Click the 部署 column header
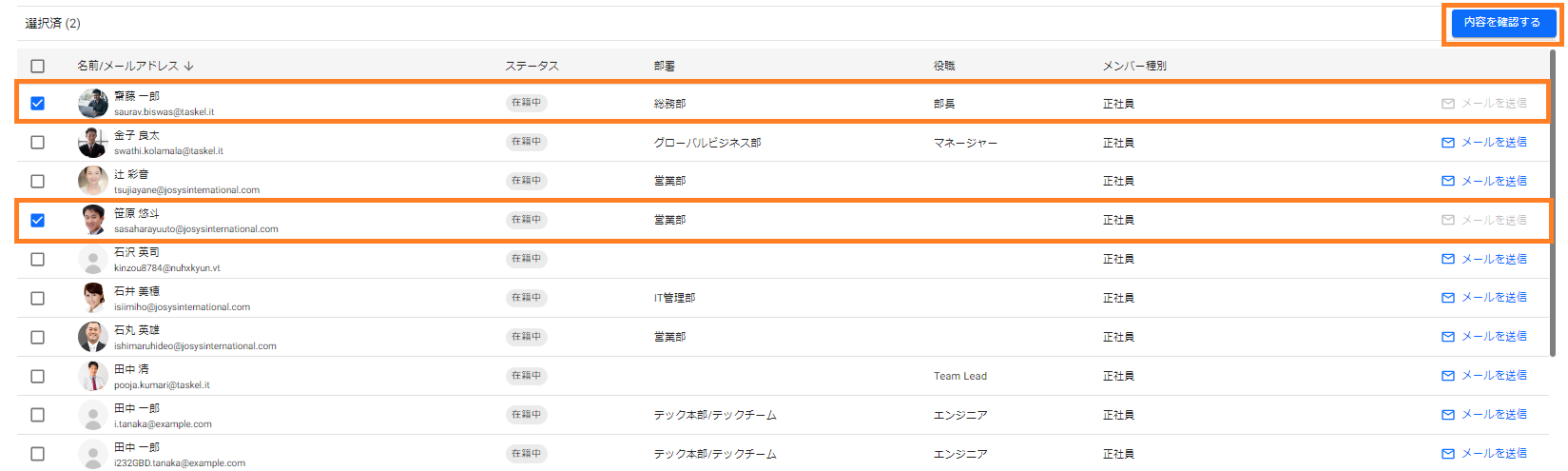 (x=665, y=66)
